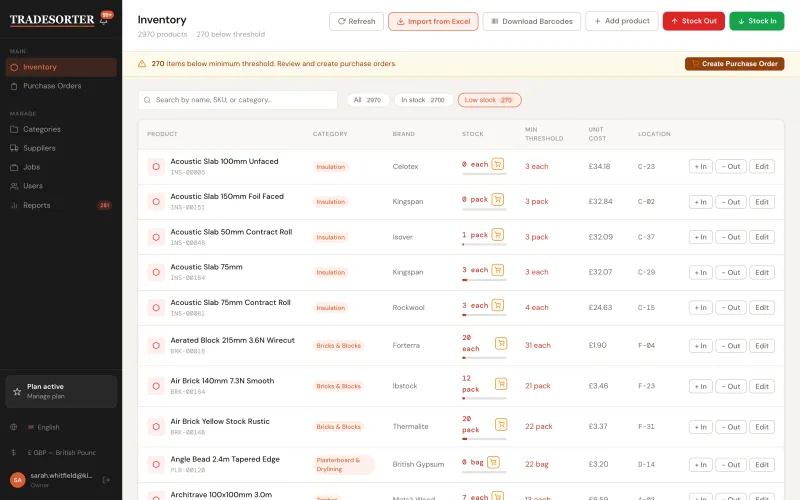Click Add product button
Viewport: 800px width, 500px height.
[622, 21]
